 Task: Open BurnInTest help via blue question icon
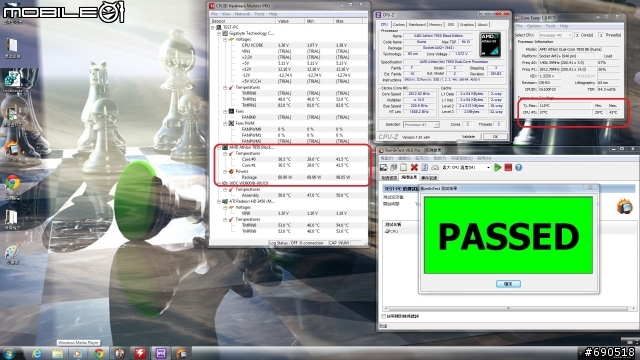[x=518, y=167]
